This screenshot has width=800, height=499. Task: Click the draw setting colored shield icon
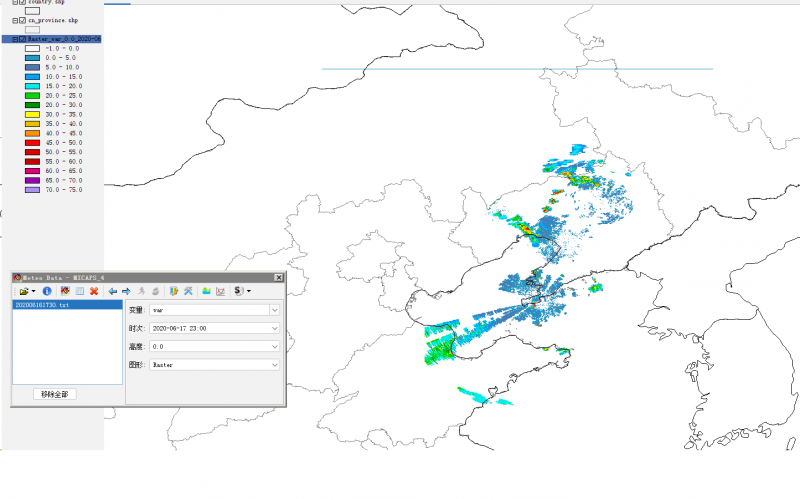pyautogui.click(x=173, y=291)
